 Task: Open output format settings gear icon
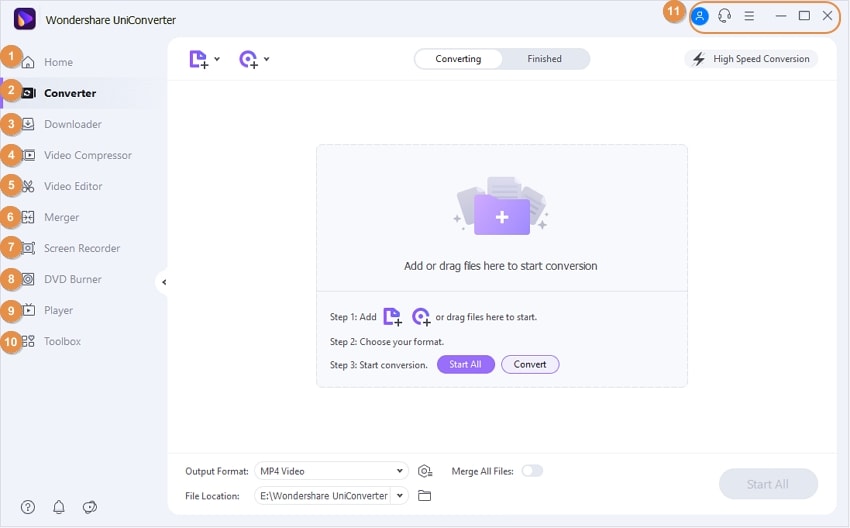click(x=425, y=471)
